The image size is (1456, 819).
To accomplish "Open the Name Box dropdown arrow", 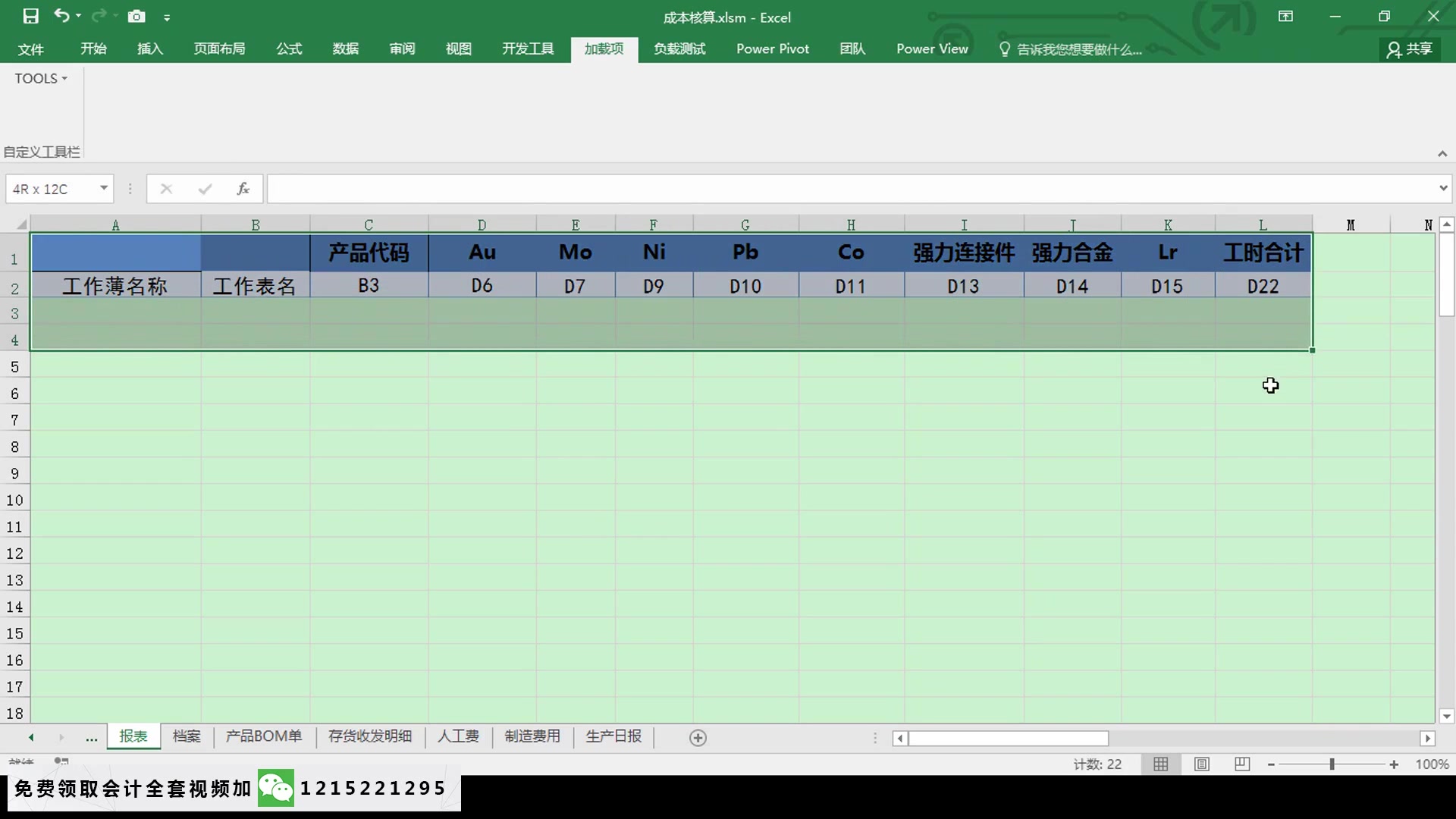I will point(104,188).
